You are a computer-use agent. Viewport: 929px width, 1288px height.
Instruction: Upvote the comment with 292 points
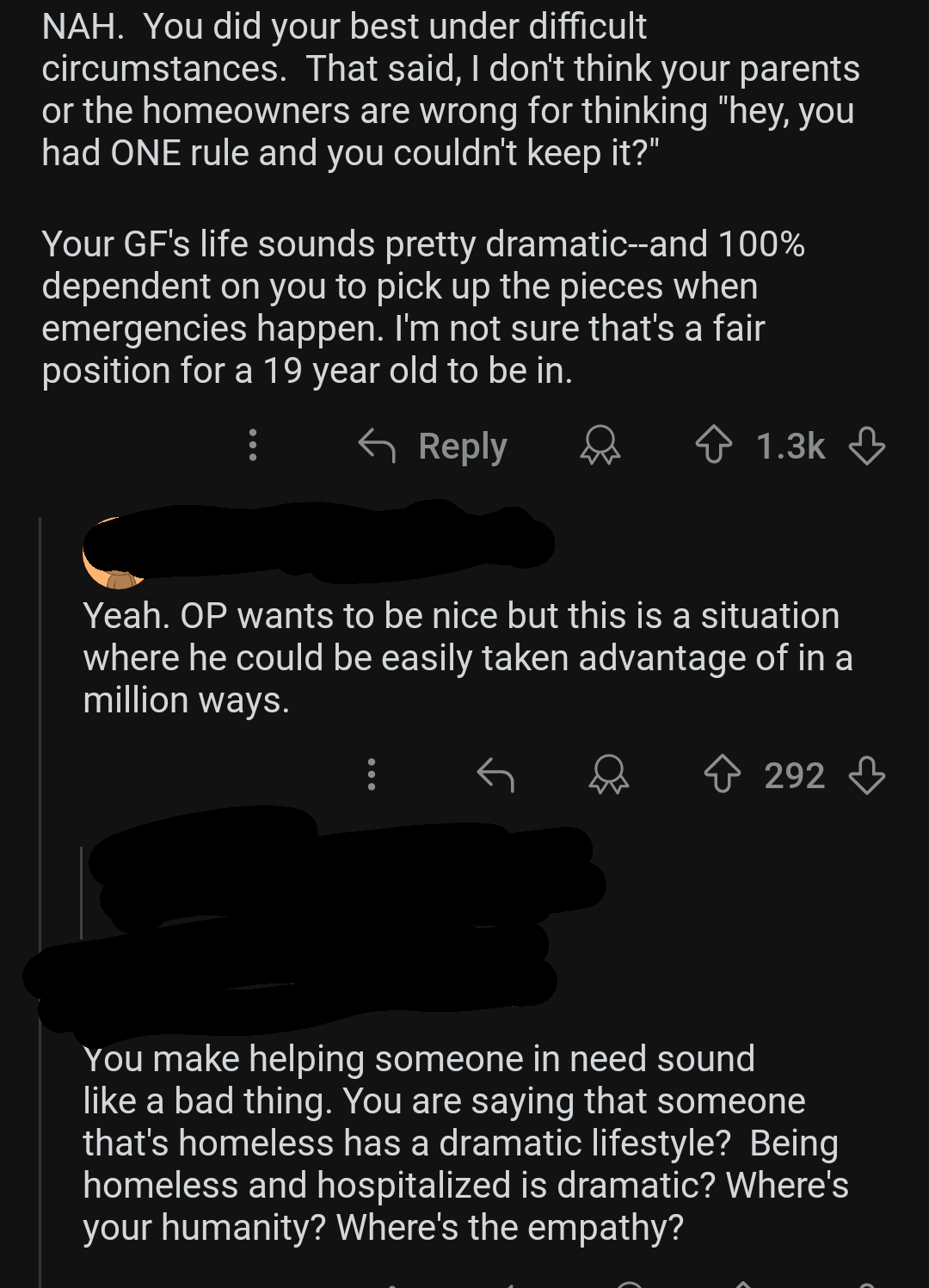click(722, 774)
